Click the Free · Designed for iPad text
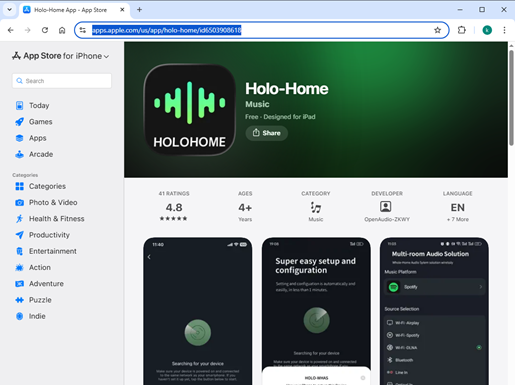The image size is (515, 385). [280, 117]
